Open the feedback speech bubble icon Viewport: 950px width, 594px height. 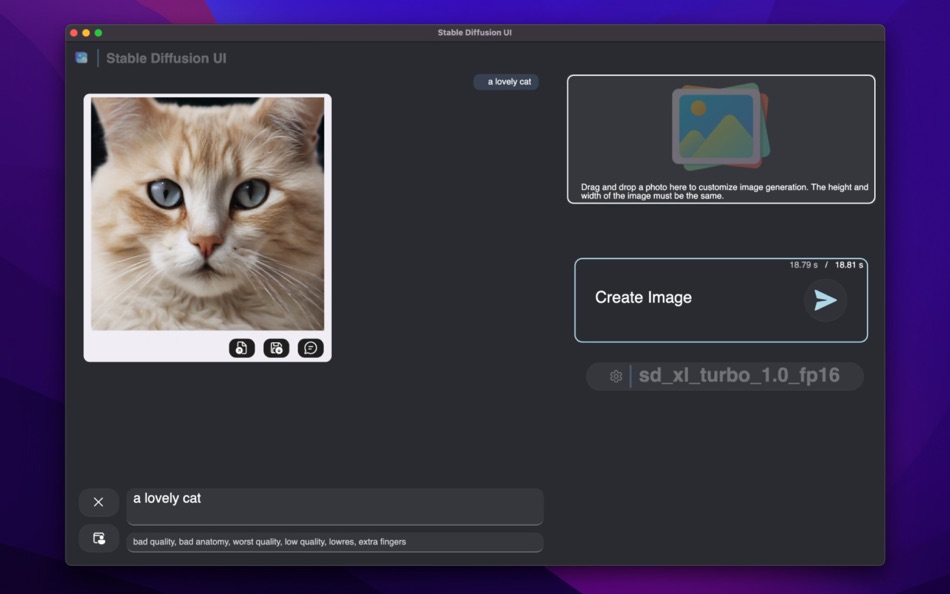[310, 348]
